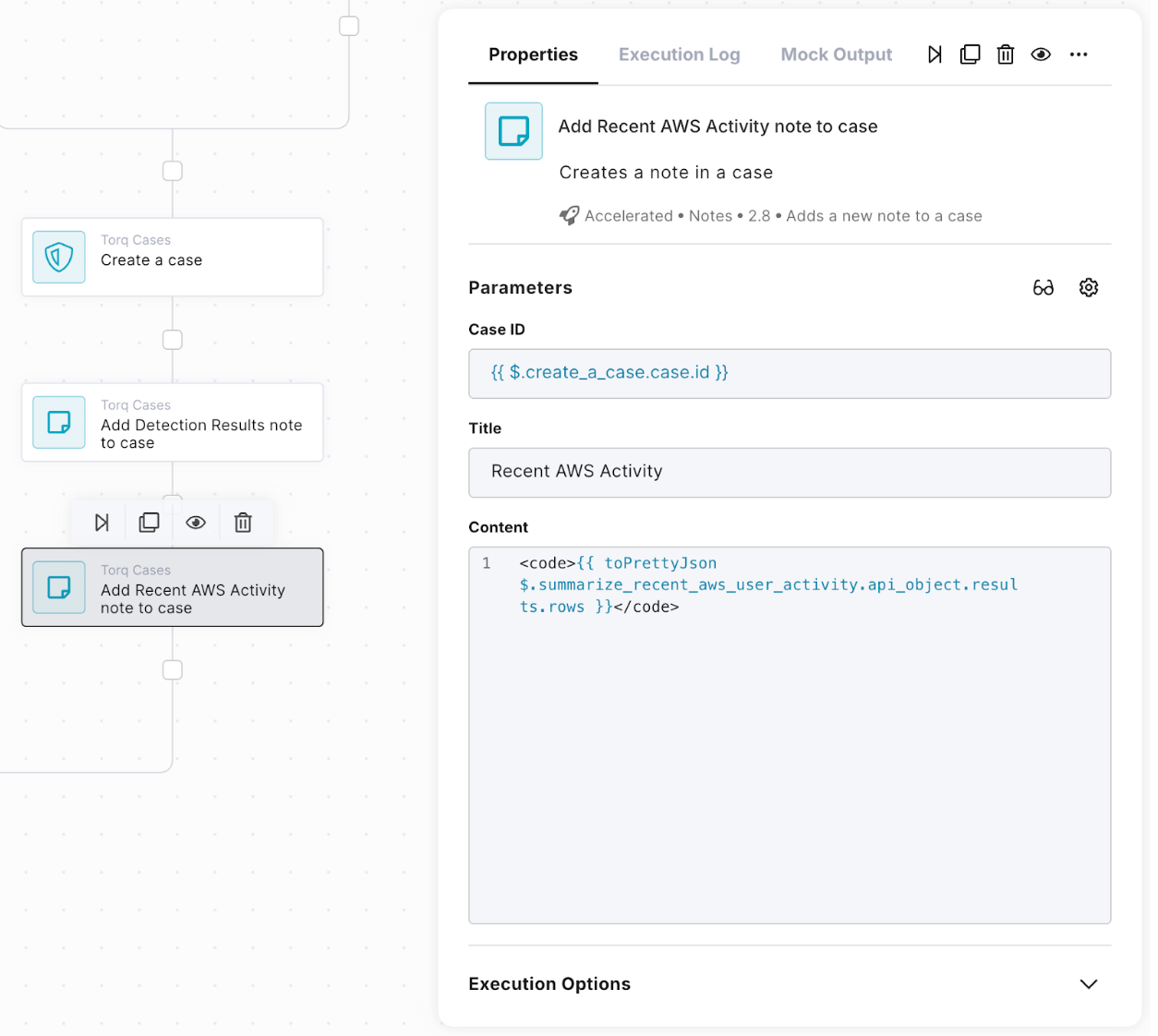The image size is (1158, 1036).
Task: Duplicate step via properties panel copy icon
Action: point(970,54)
